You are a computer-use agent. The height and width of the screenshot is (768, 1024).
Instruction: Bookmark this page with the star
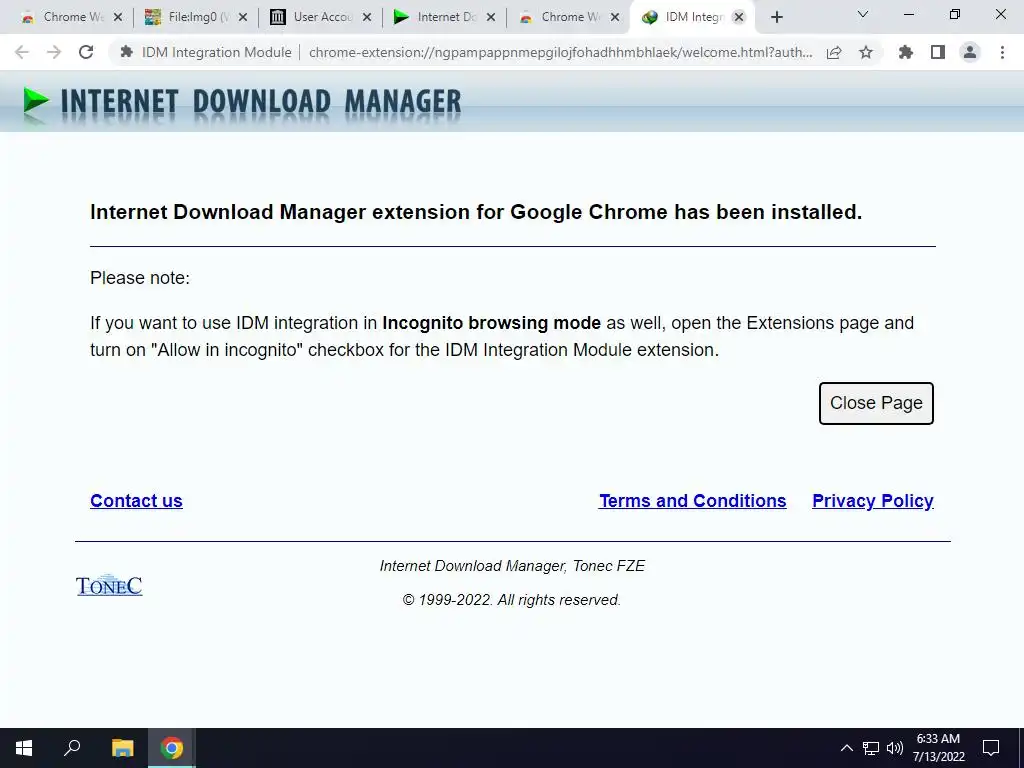point(866,52)
